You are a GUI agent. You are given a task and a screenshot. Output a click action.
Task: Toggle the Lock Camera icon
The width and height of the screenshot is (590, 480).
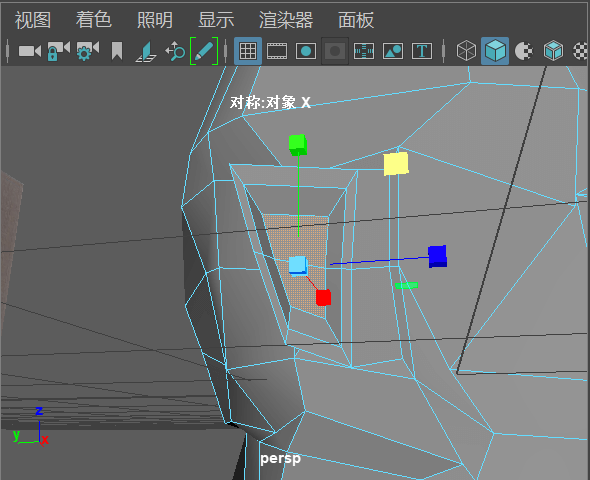pyautogui.click(x=58, y=51)
